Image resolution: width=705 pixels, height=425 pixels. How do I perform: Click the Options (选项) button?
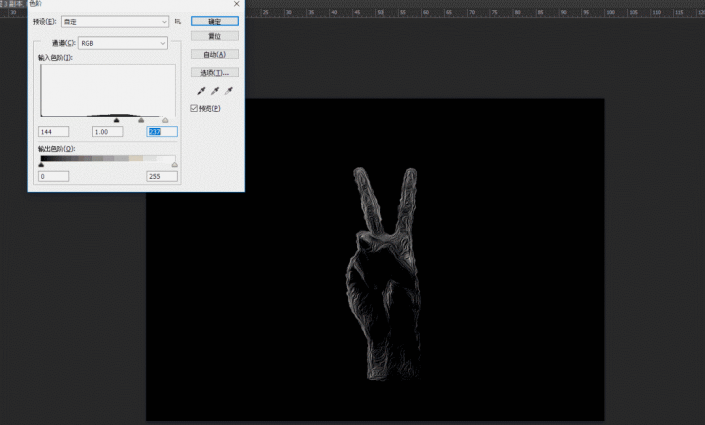[214, 72]
